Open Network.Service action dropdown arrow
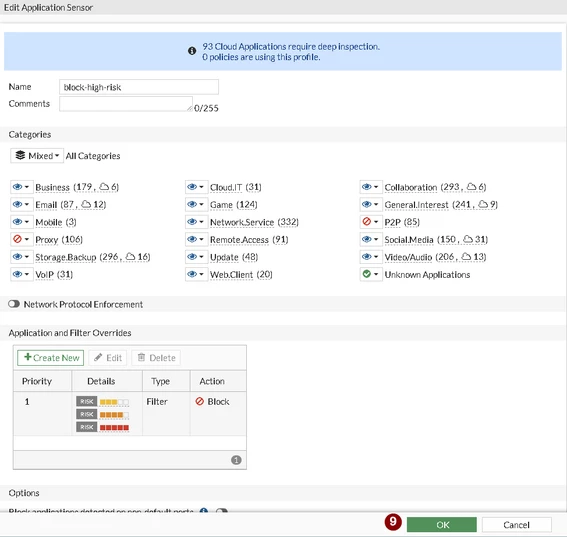 [201, 222]
